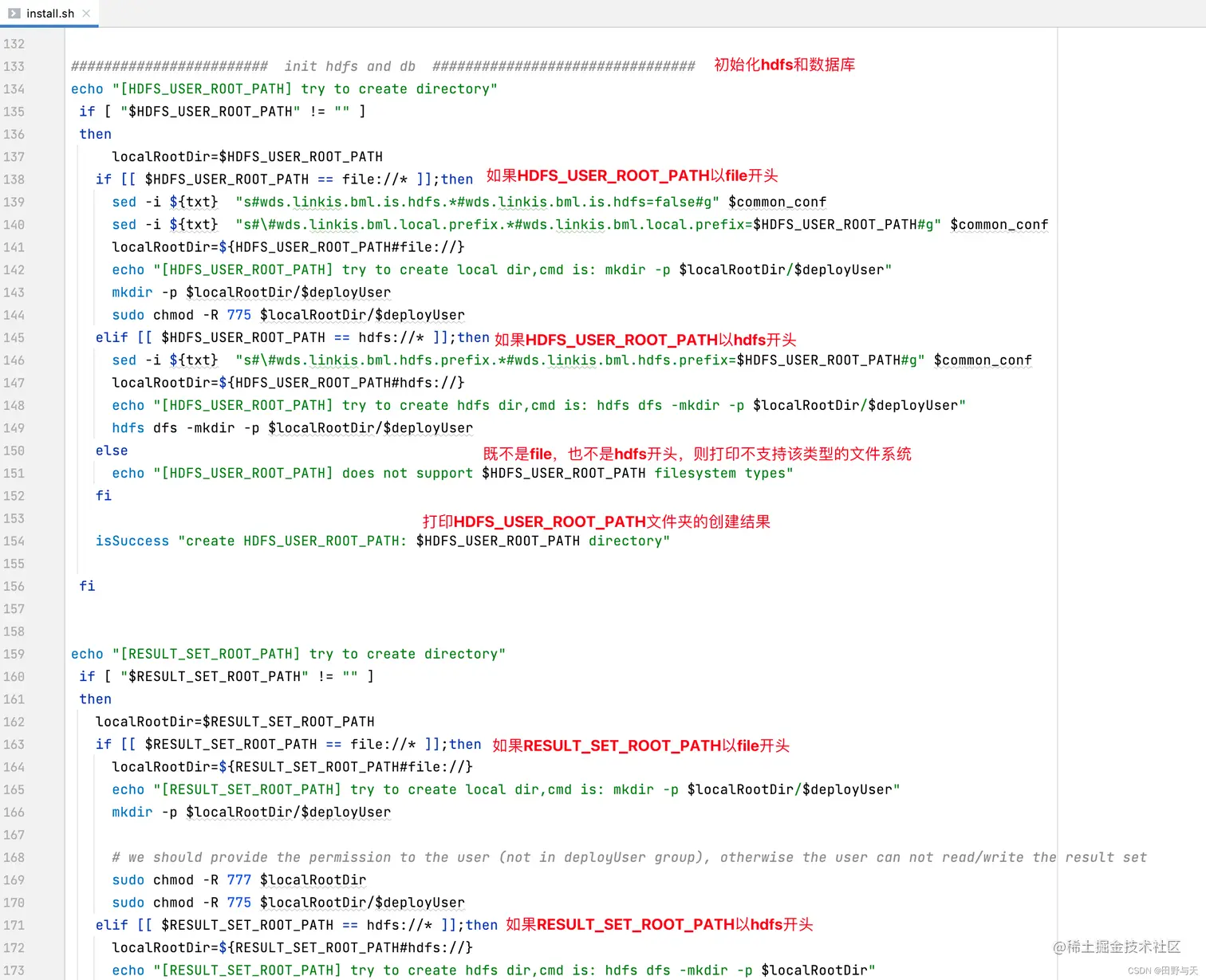Select the install.sh editor tab

pos(49,14)
